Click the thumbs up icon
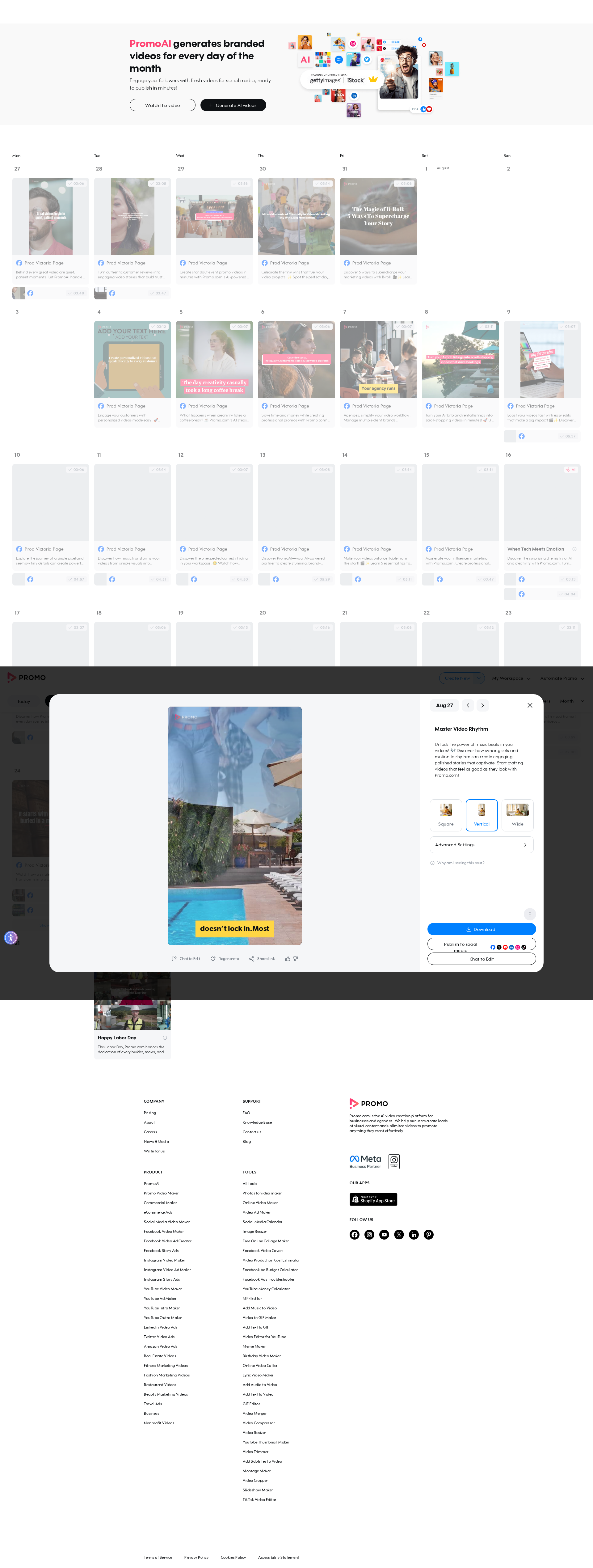This screenshot has width=593, height=1568. tap(288, 958)
